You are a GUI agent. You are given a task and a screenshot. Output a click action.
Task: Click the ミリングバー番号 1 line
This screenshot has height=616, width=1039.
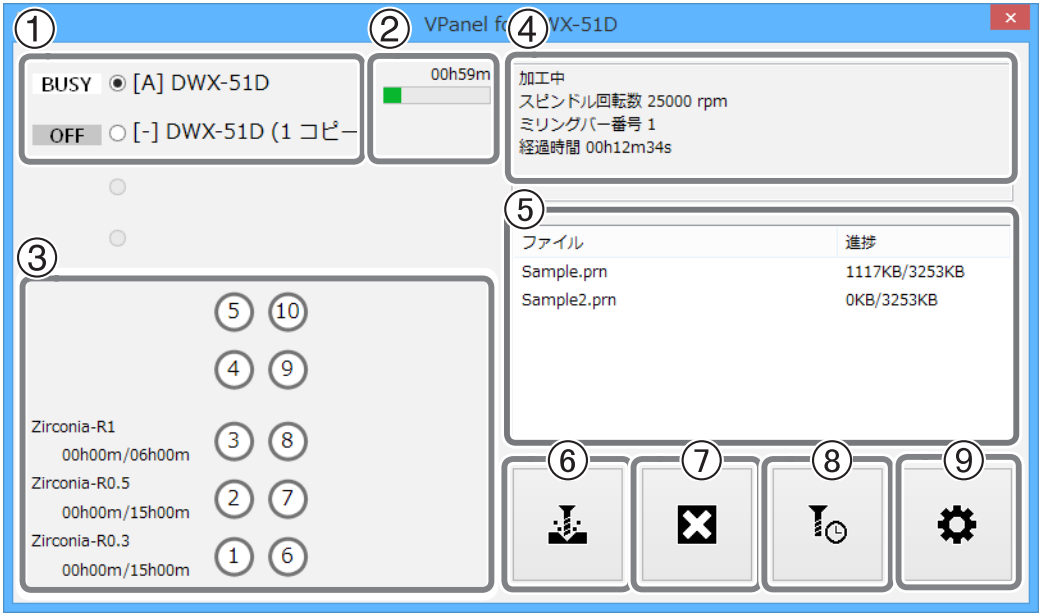(587, 125)
